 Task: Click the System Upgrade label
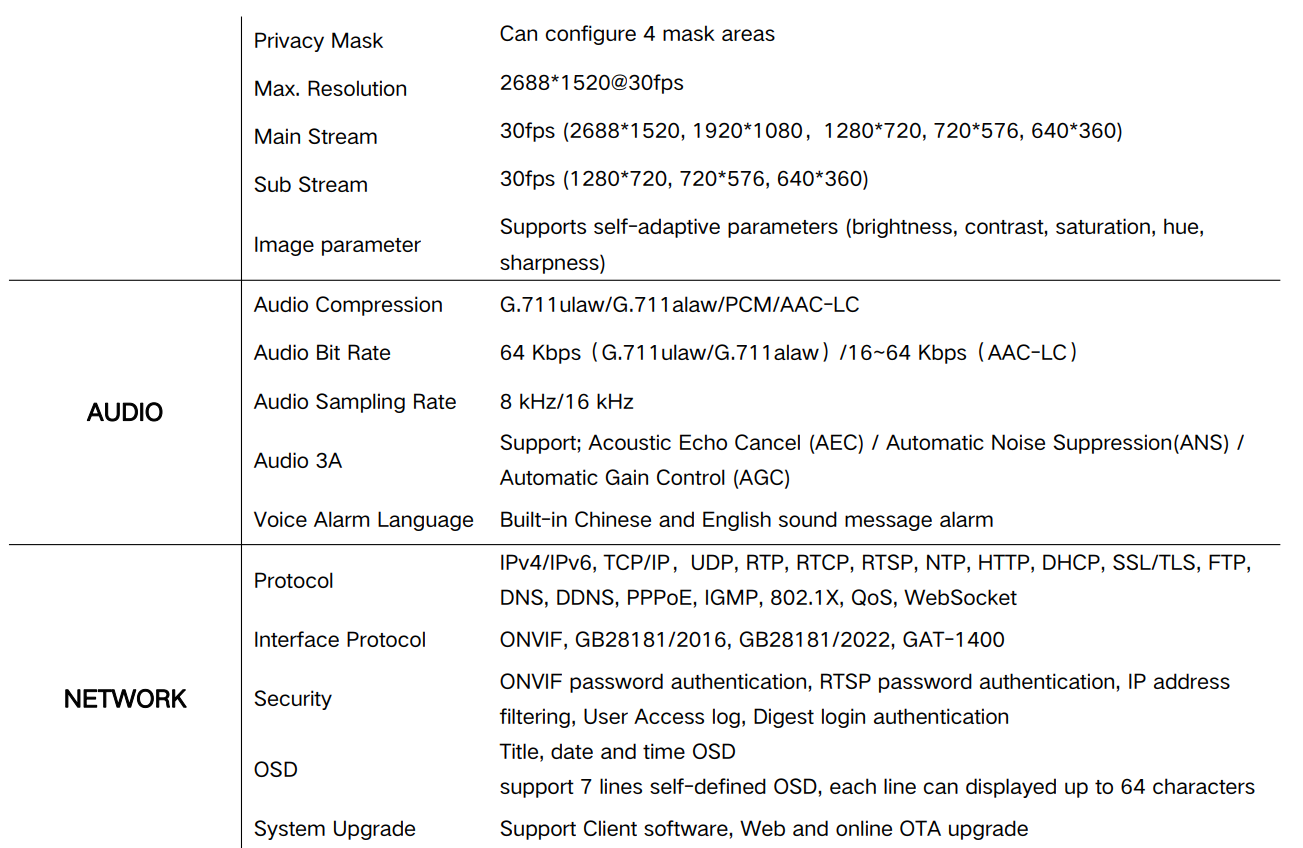tap(334, 829)
